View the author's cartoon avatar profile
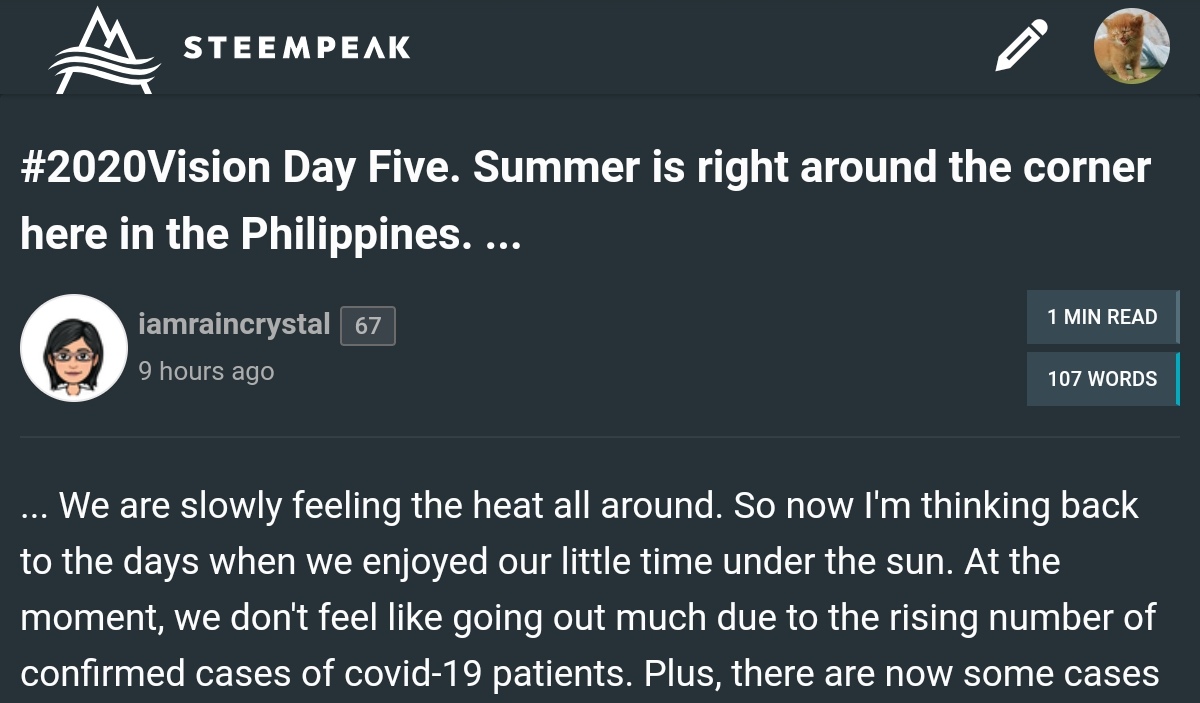The height and width of the screenshot is (703, 1200). [x=74, y=348]
